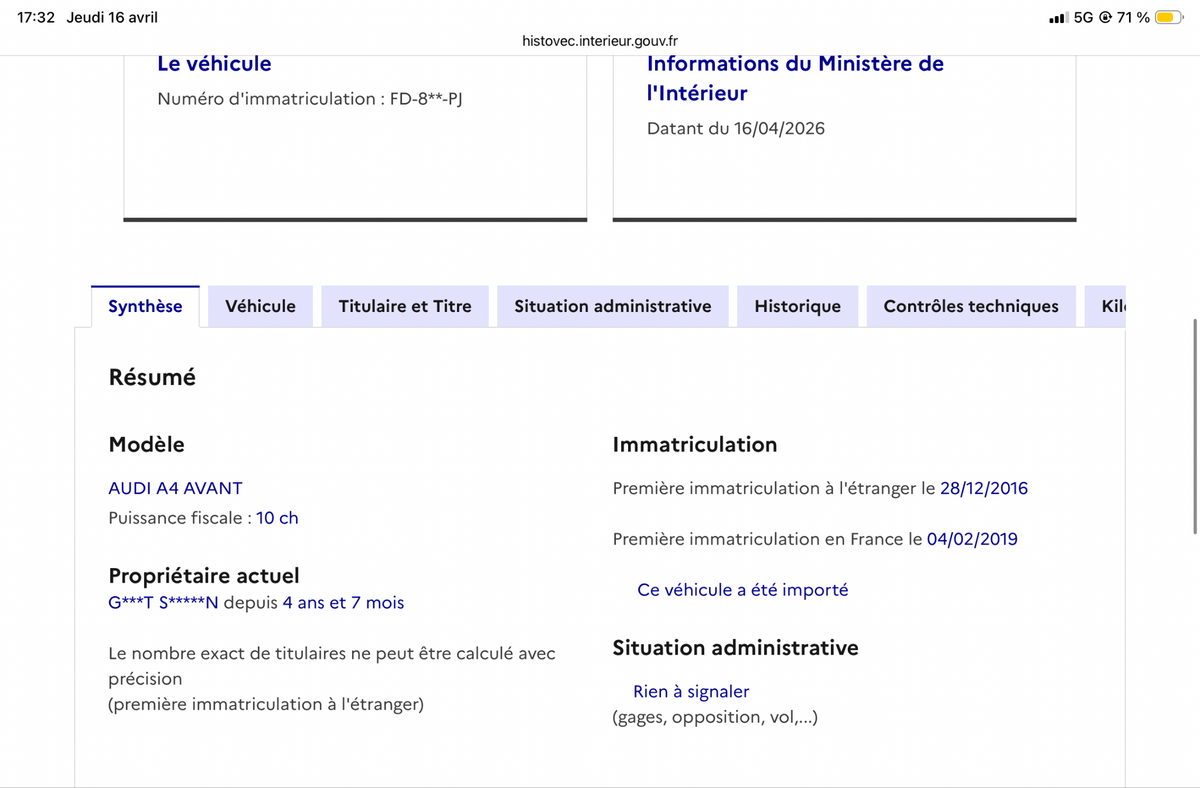Click the "Informations du Ministère de l'Intérieur" heading
Image resolution: width=1200 pixels, height=788 pixels.
(x=795, y=78)
